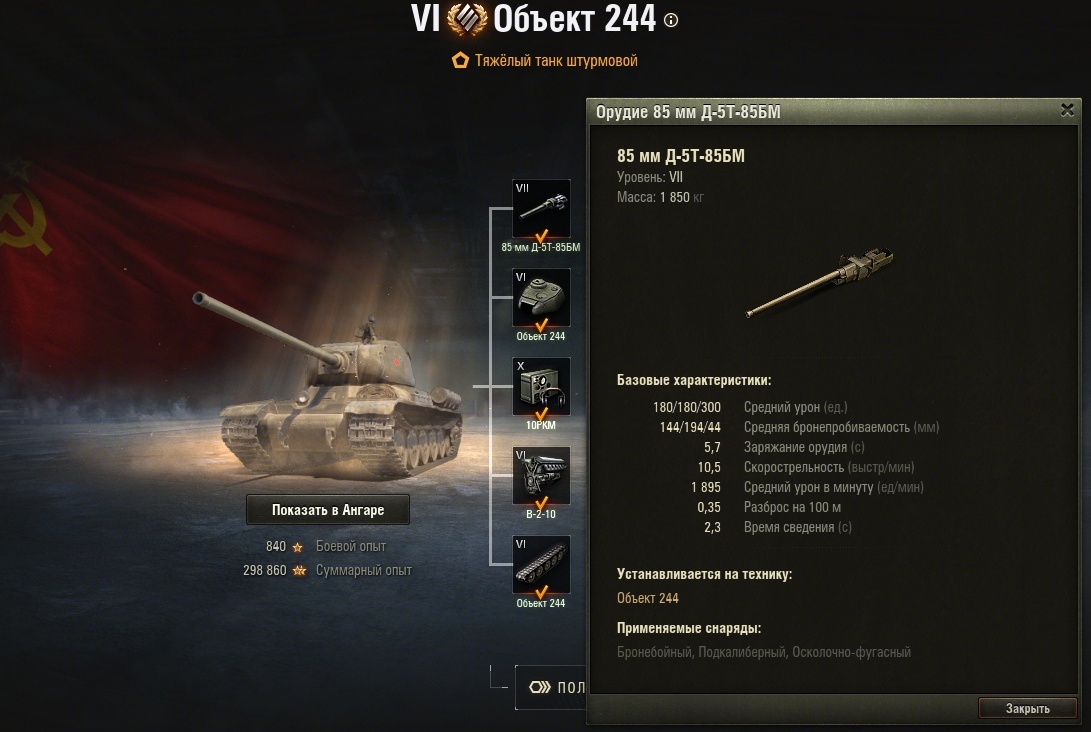Select the Объект 244 tracks module icon
The height and width of the screenshot is (732, 1091).
(x=541, y=565)
